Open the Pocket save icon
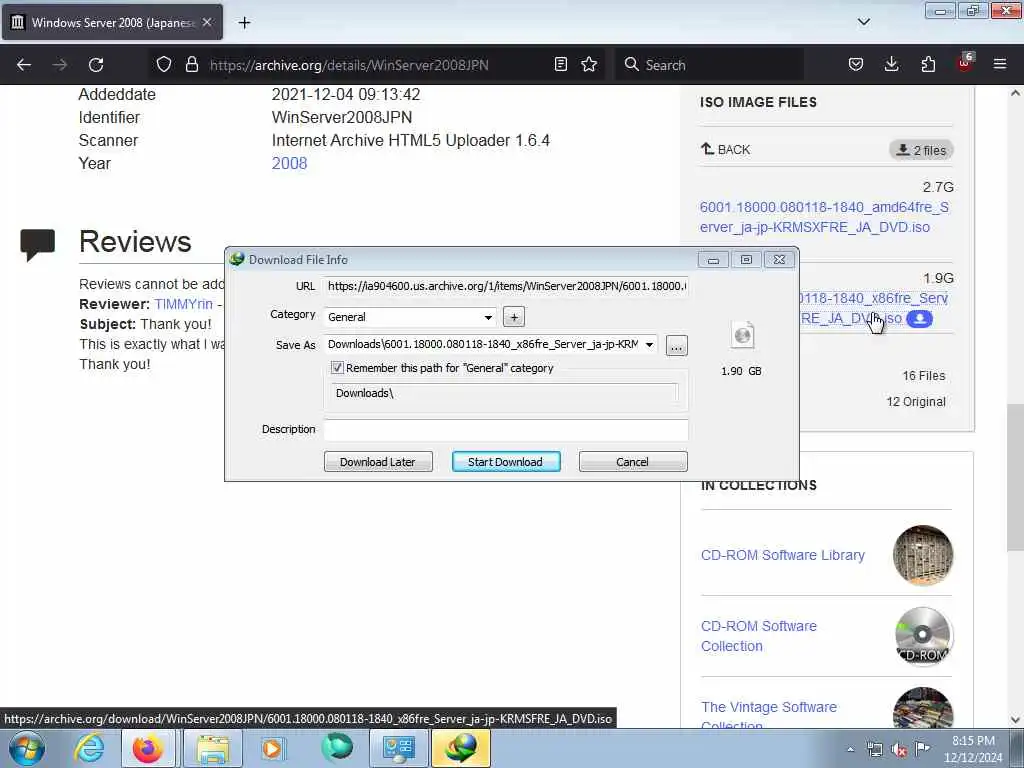The width and height of the screenshot is (1024, 768). point(856,64)
